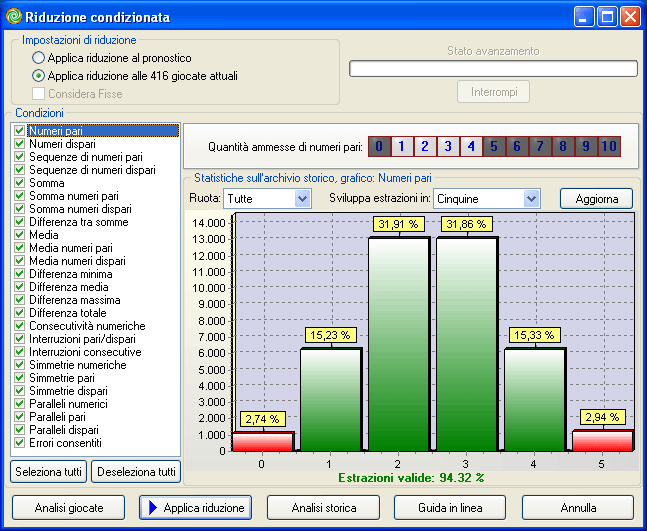Uncheck the 'Numeri dispari' condition checkbox
Screen dimensions: 647x531
point(20,144)
